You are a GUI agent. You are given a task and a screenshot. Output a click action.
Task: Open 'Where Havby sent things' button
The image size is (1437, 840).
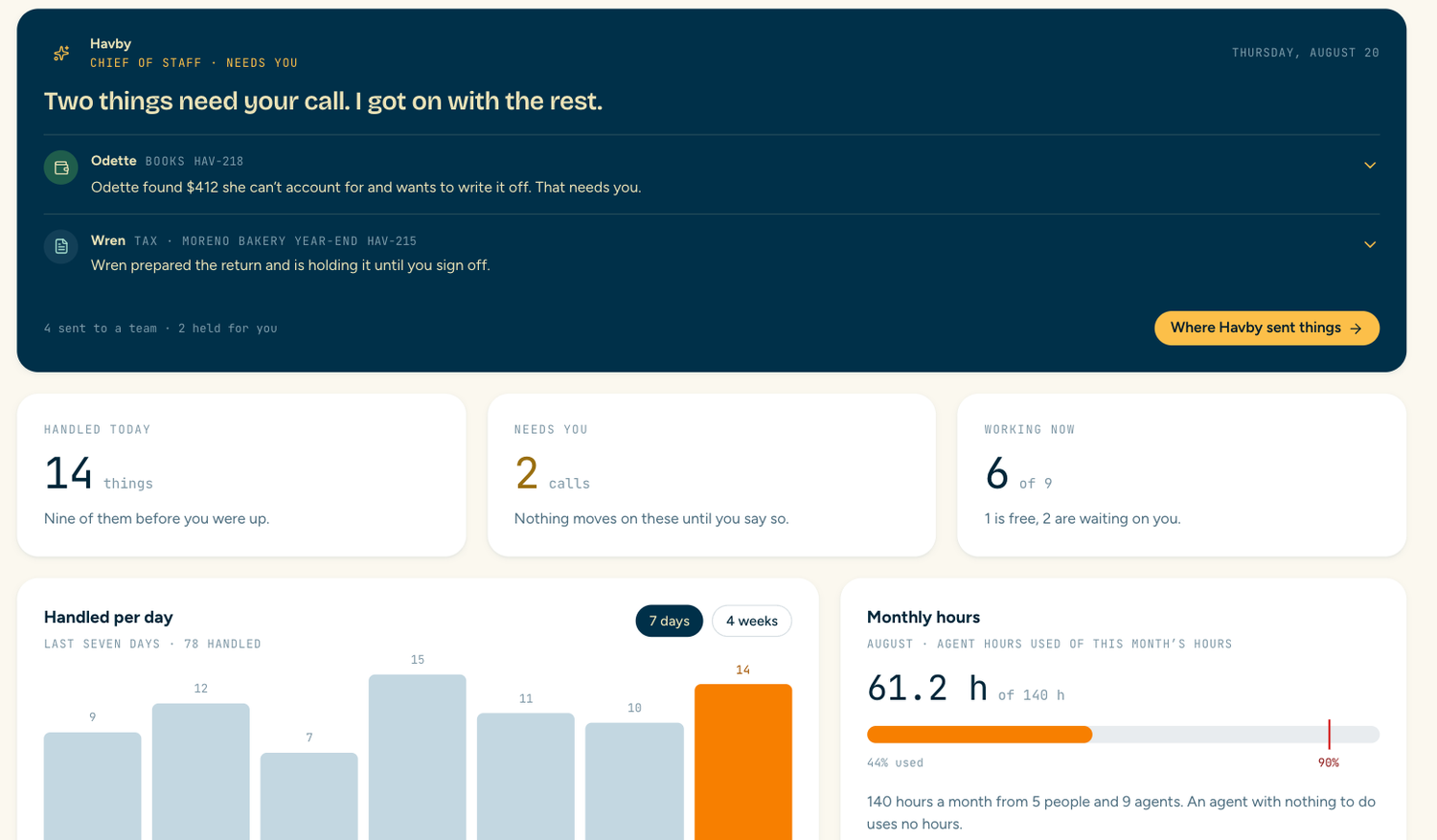1266,328
